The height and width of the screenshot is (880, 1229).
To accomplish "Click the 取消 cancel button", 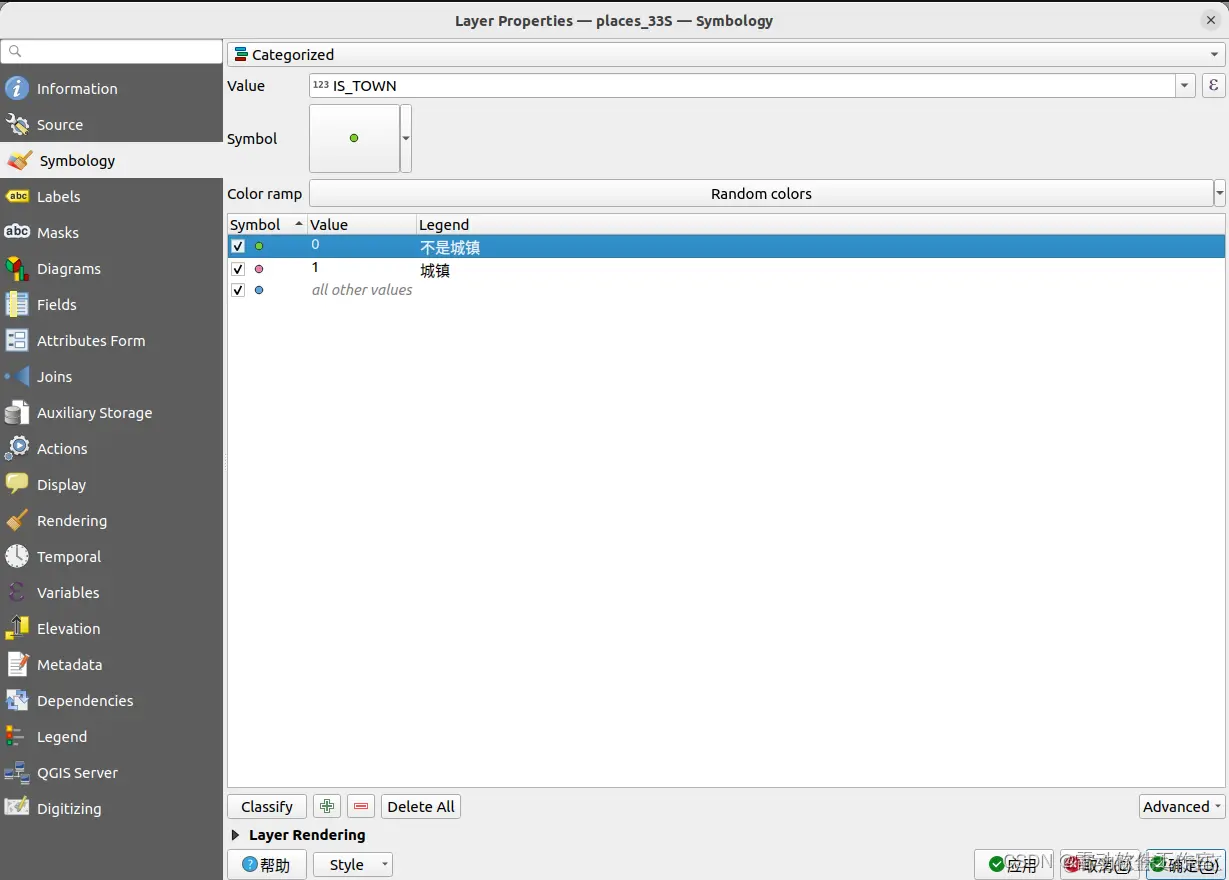I will point(1100,865).
